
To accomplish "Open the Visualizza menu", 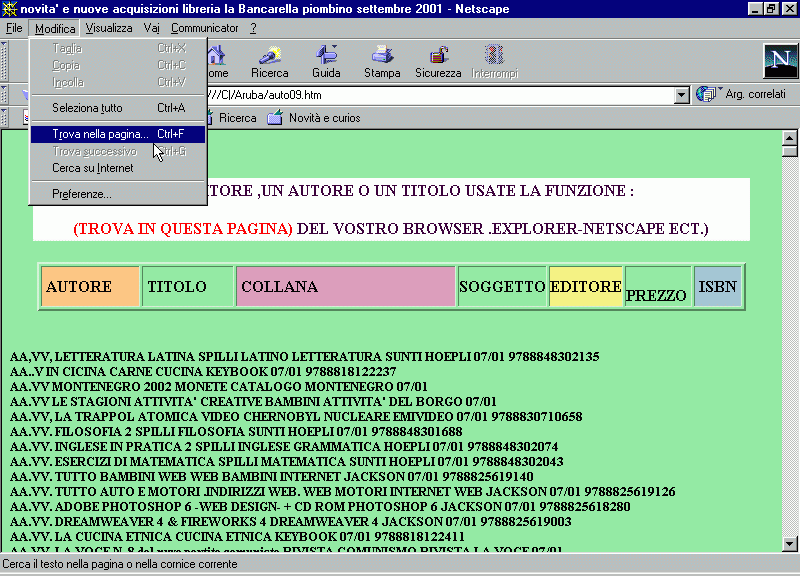I will tap(108, 28).
